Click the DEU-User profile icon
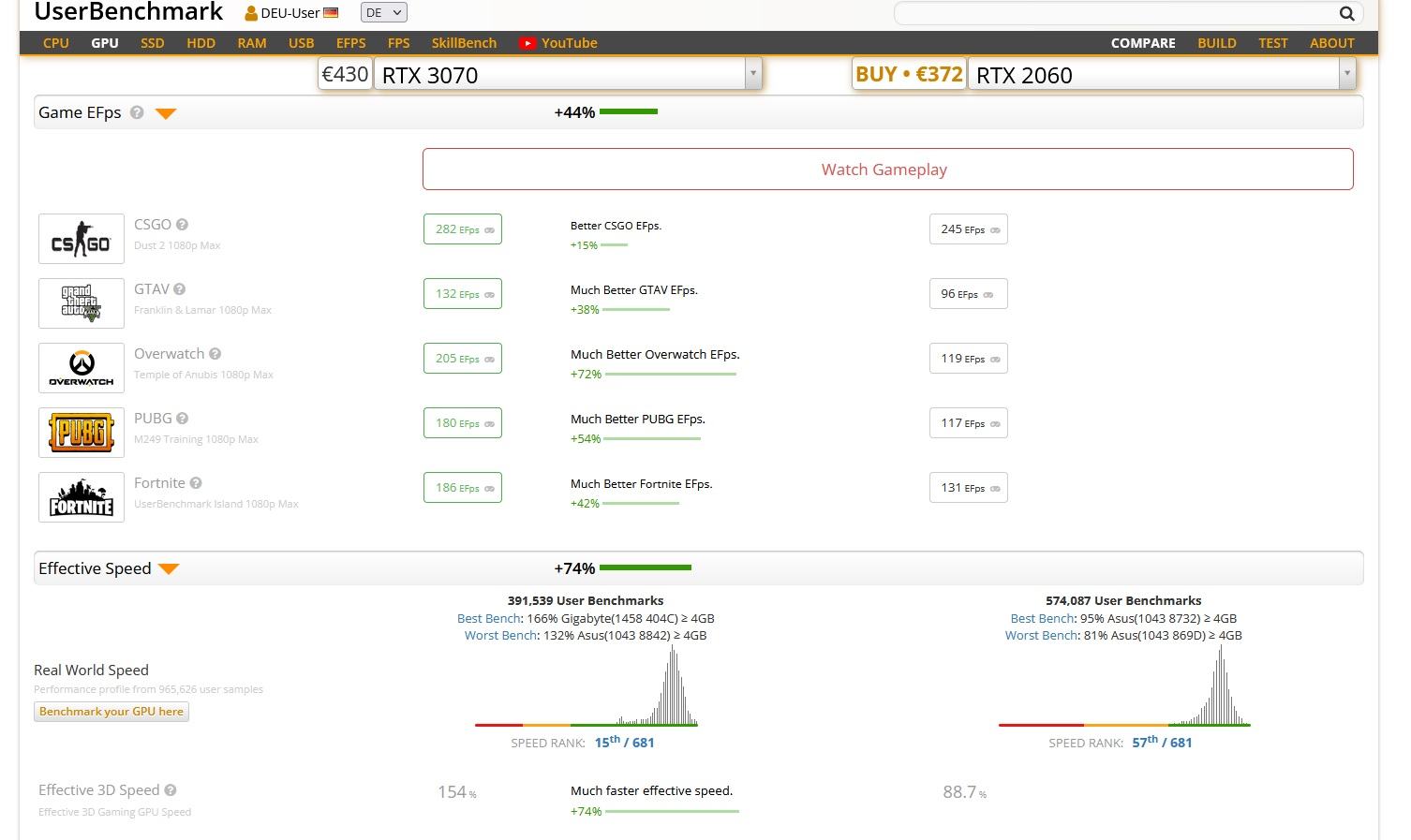This screenshot has width=1411, height=840. pyautogui.click(x=251, y=13)
